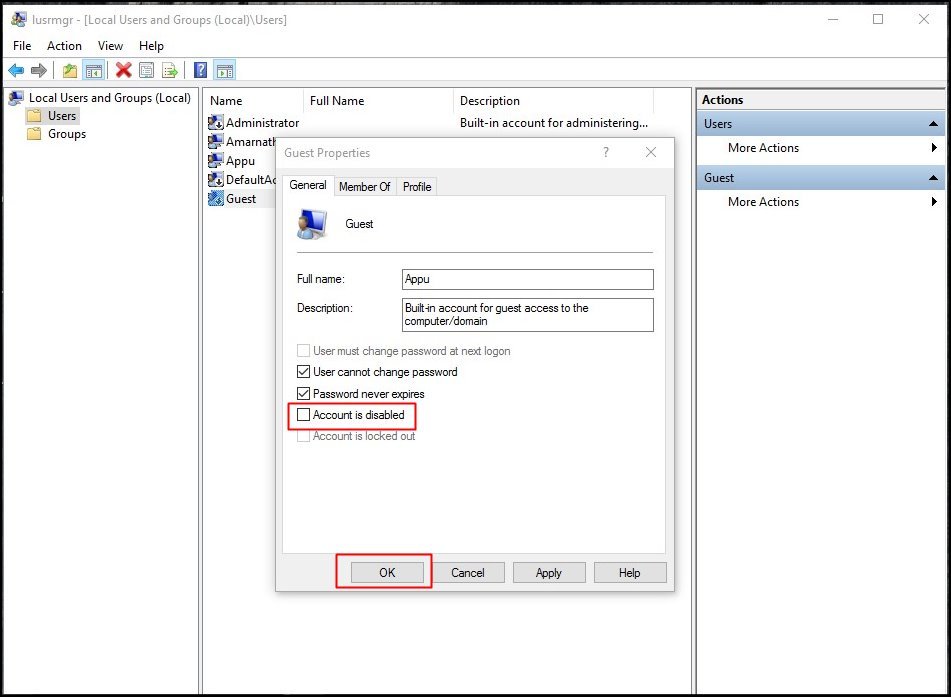951x697 pixels.
Task: Check the Account is disabled box
Action: click(x=303, y=415)
